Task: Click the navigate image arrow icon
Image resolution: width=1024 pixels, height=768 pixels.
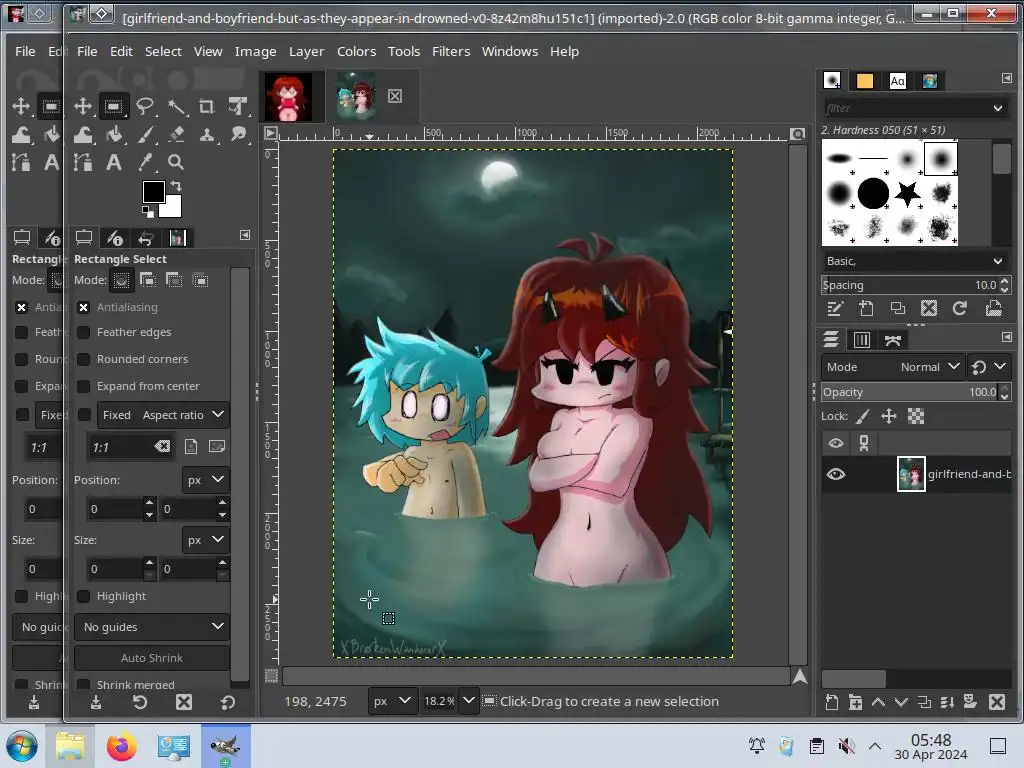Action: pyautogui.click(x=799, y=677)
